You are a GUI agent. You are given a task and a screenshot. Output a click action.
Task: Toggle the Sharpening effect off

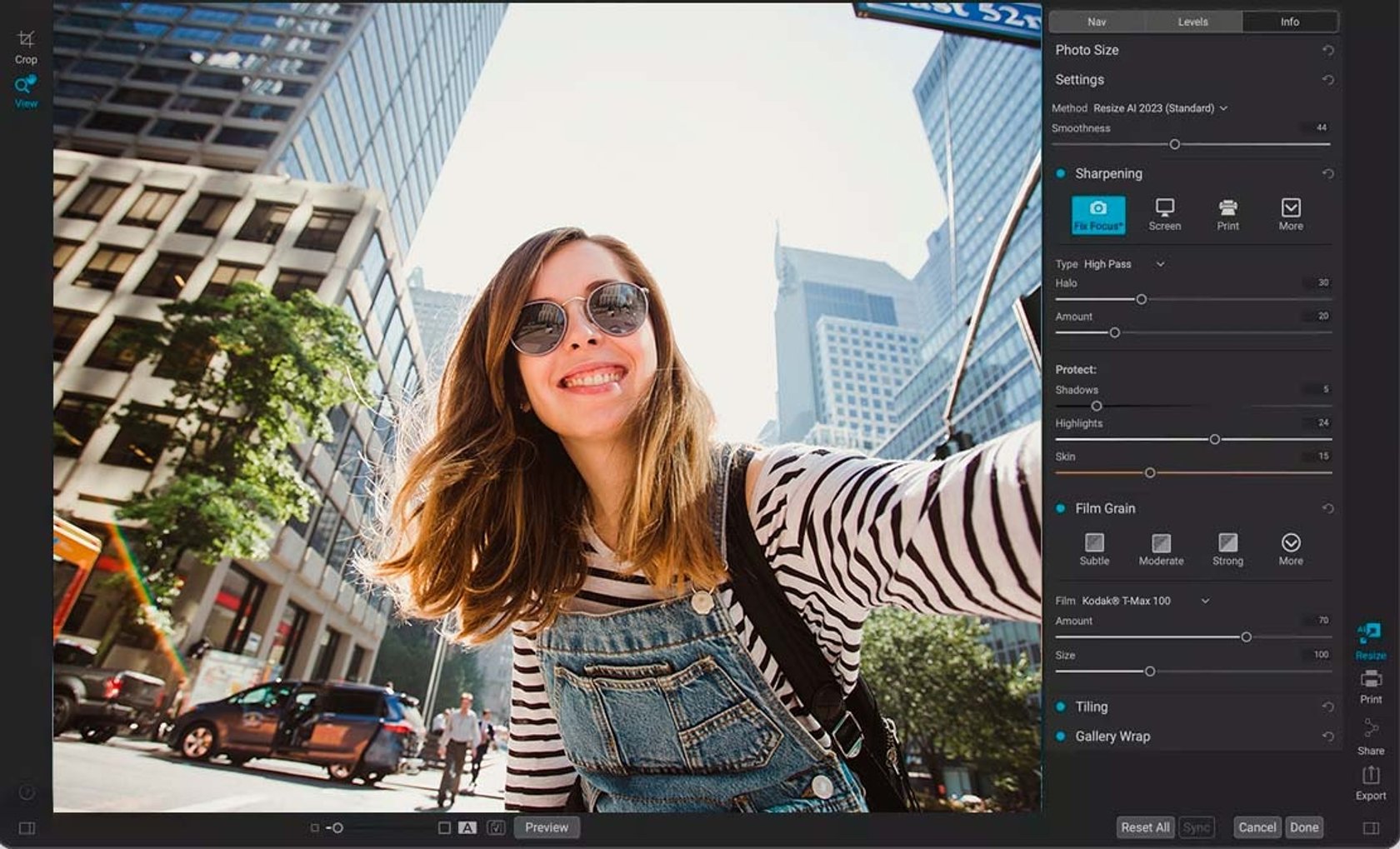[x=1061, y=173]
